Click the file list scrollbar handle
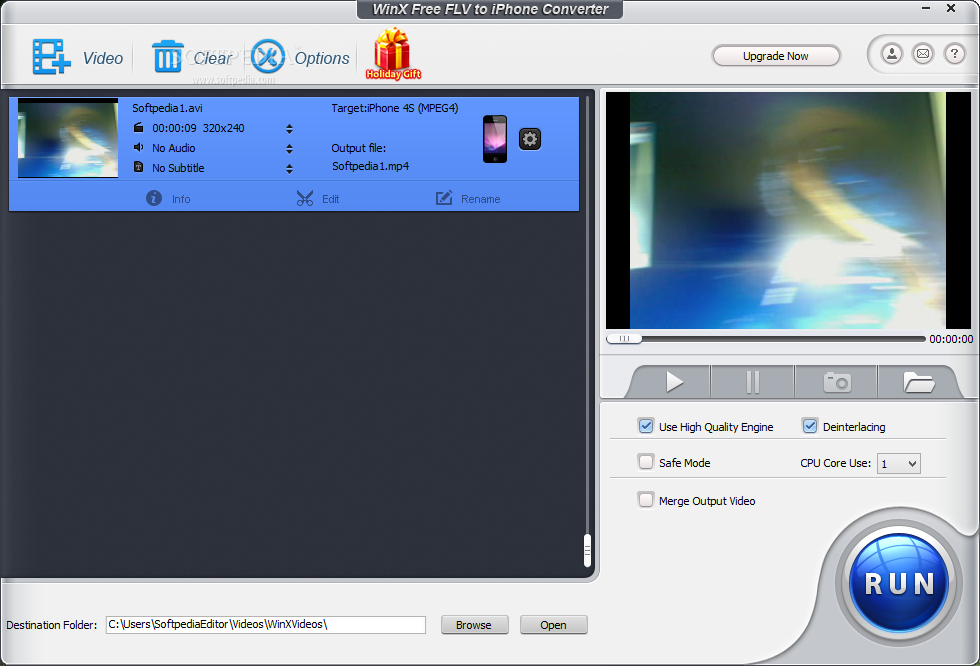Viewport: 980px width, 666px height. click(x=587, y=550)
